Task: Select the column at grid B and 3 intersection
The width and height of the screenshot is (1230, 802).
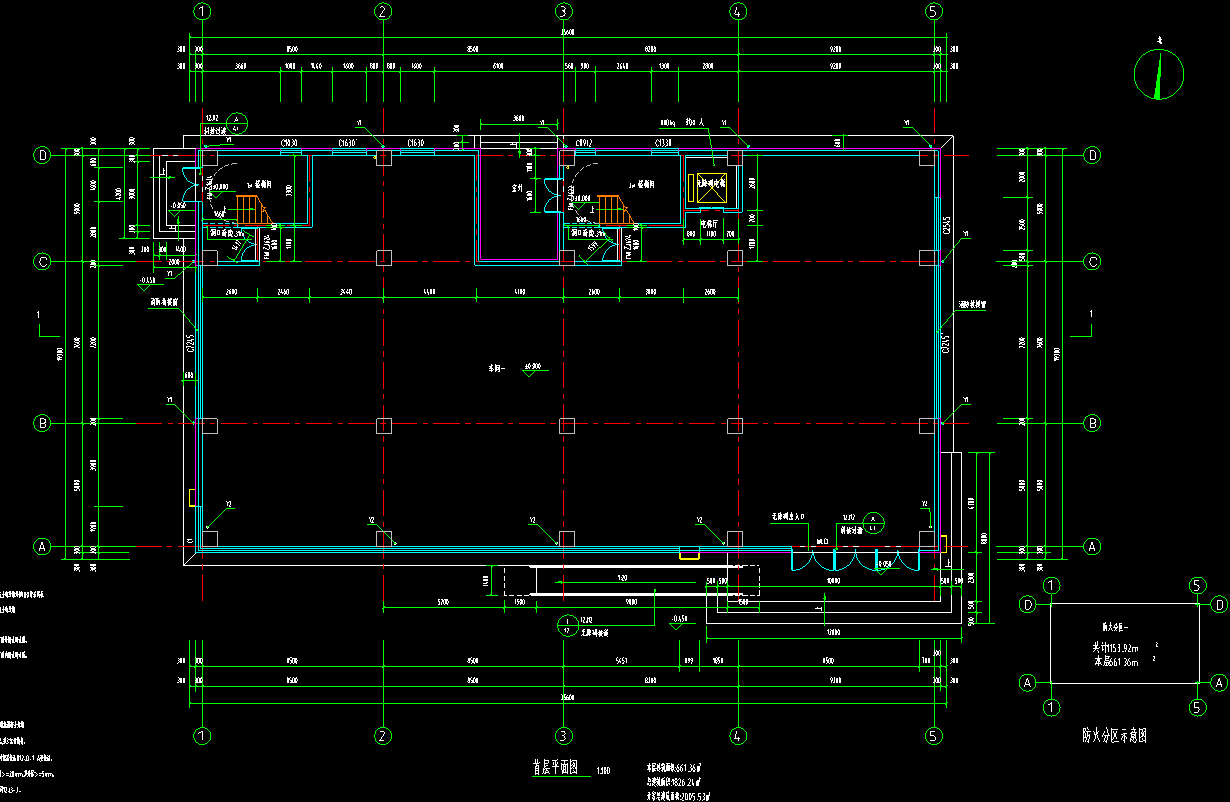Action: coord(567,425)
